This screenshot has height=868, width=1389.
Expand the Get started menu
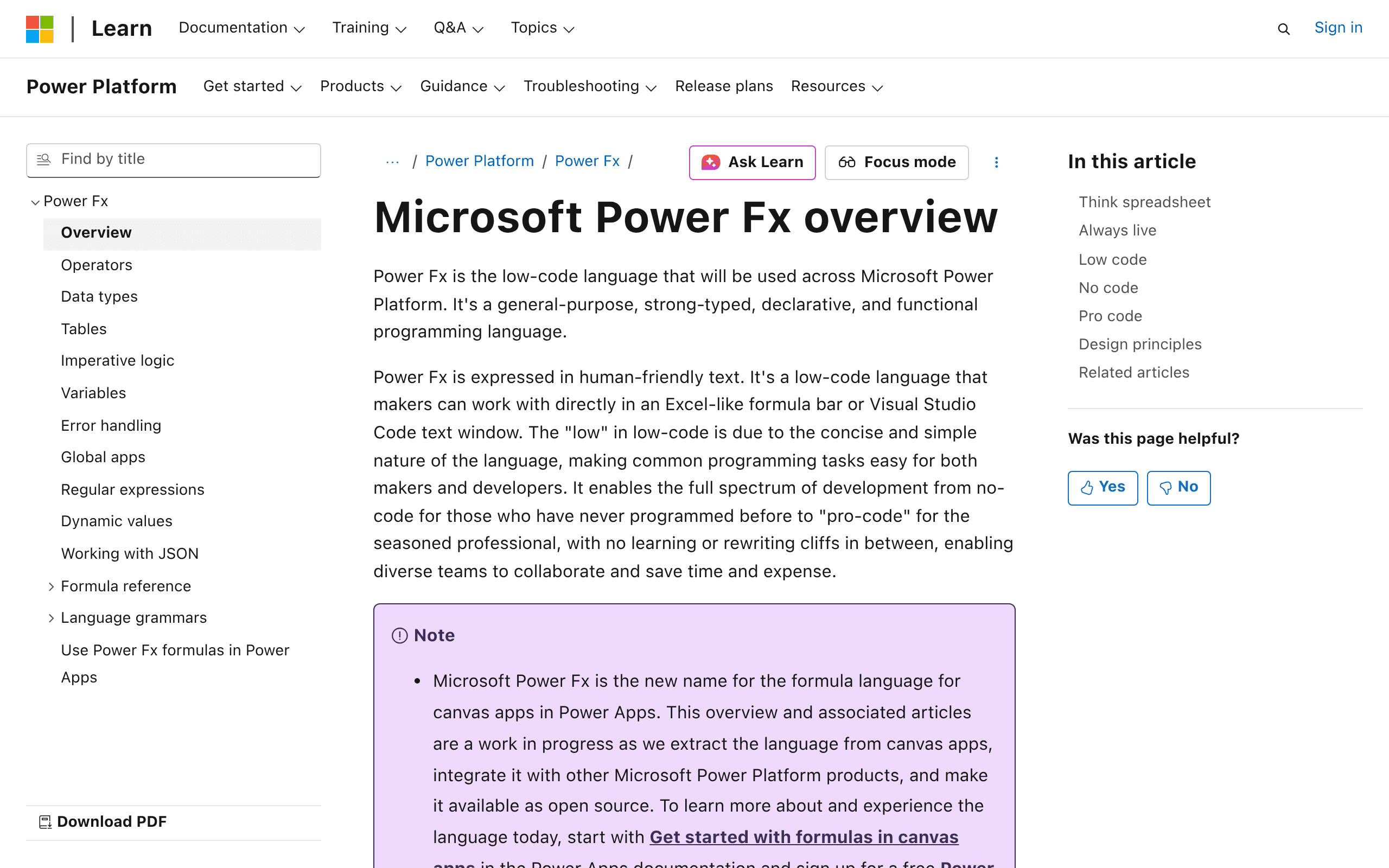point(252,87)
